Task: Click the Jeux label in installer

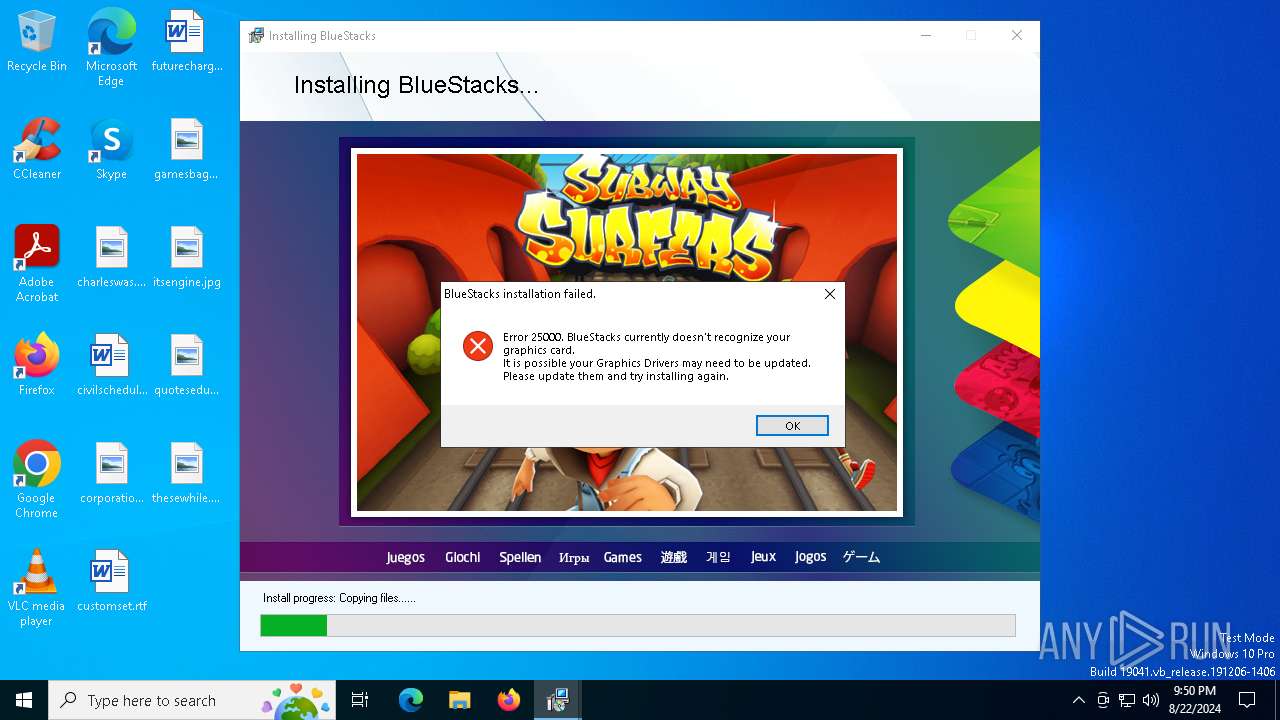Action: [763, 557]
